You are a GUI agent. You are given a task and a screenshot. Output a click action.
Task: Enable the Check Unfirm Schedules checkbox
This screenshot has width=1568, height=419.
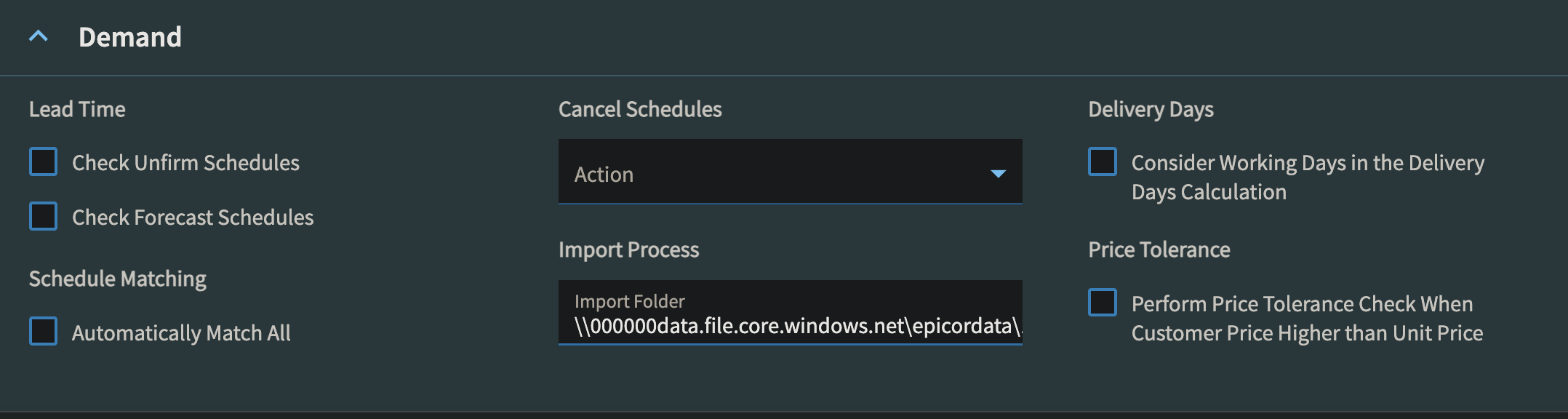click(x=43, y=161)
